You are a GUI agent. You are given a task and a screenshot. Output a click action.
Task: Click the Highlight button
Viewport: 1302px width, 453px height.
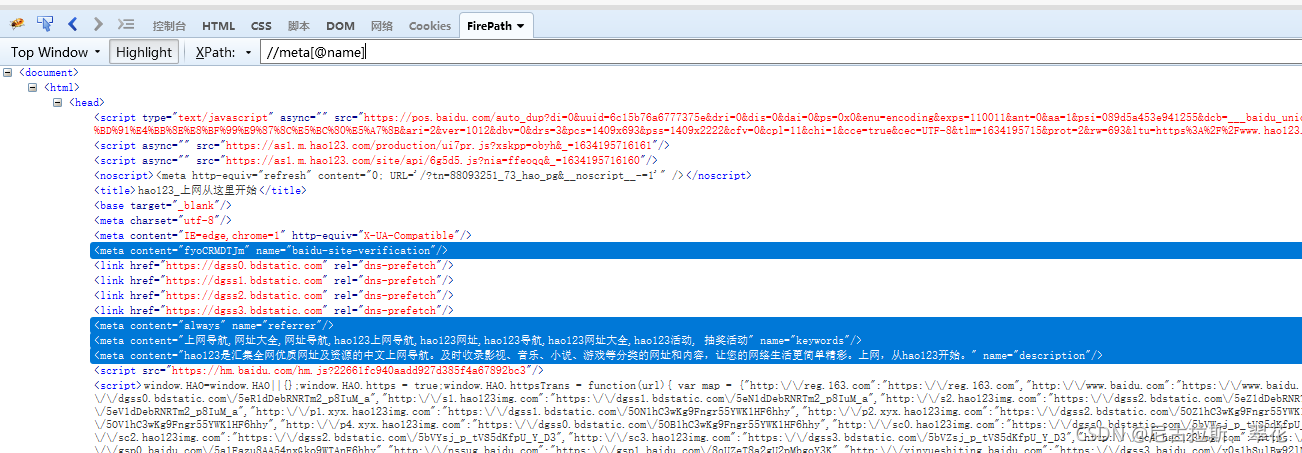point(144,52)
